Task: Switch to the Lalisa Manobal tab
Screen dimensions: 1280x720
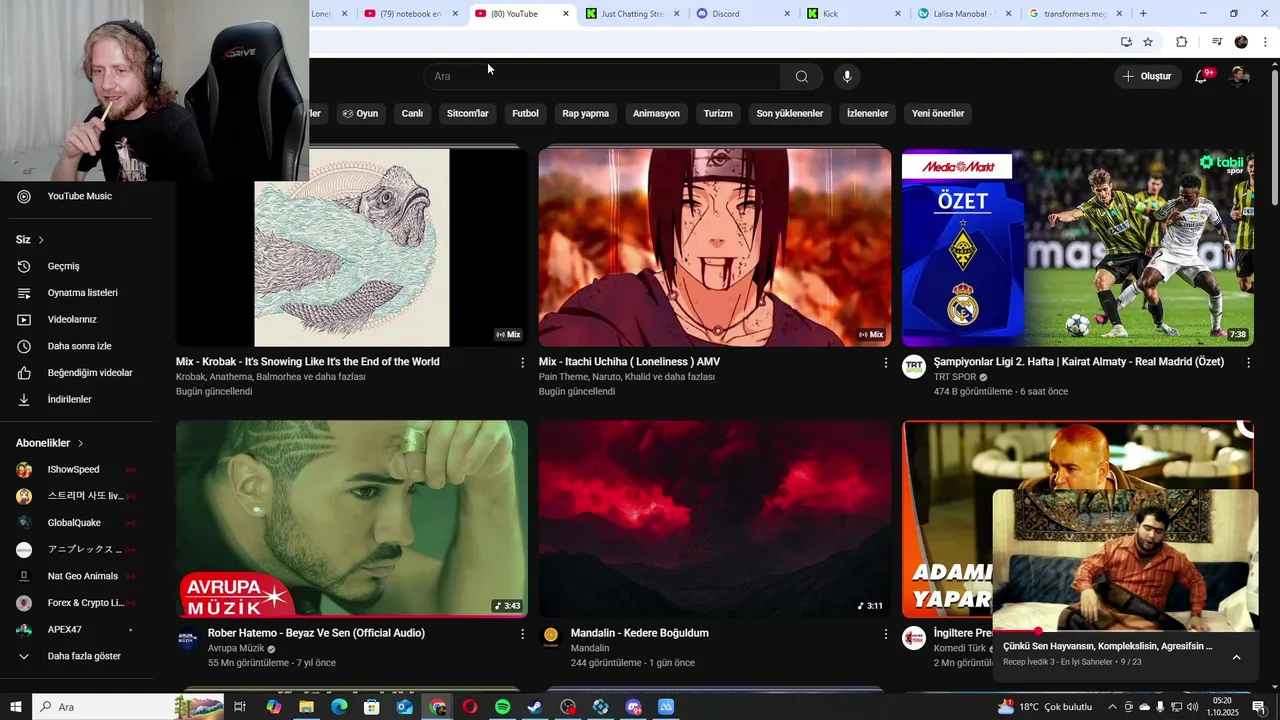Action: [x=963, y=14]
